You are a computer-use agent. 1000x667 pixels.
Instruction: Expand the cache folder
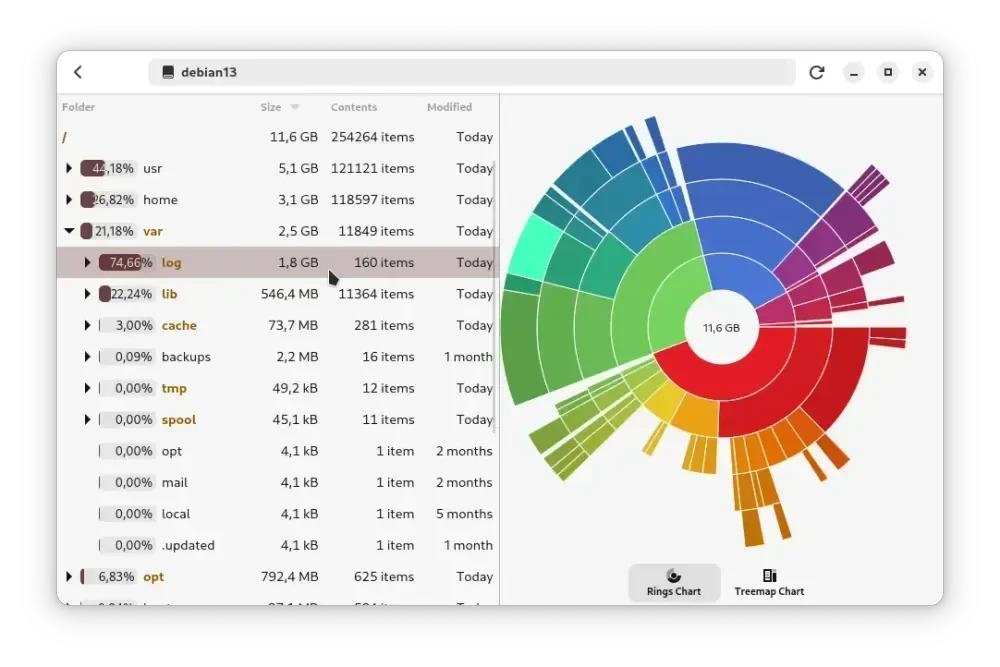pyautogui.click(x=87, y=325)
